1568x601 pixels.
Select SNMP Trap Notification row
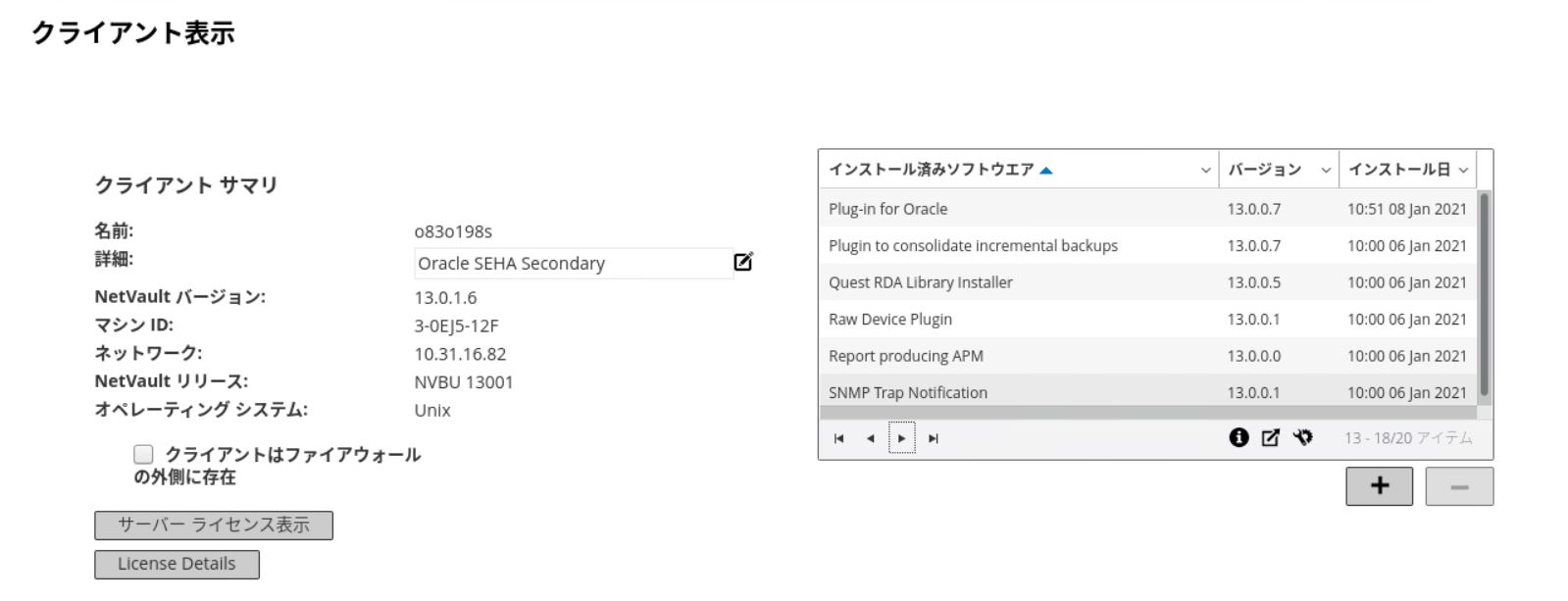pos(1148,391)
